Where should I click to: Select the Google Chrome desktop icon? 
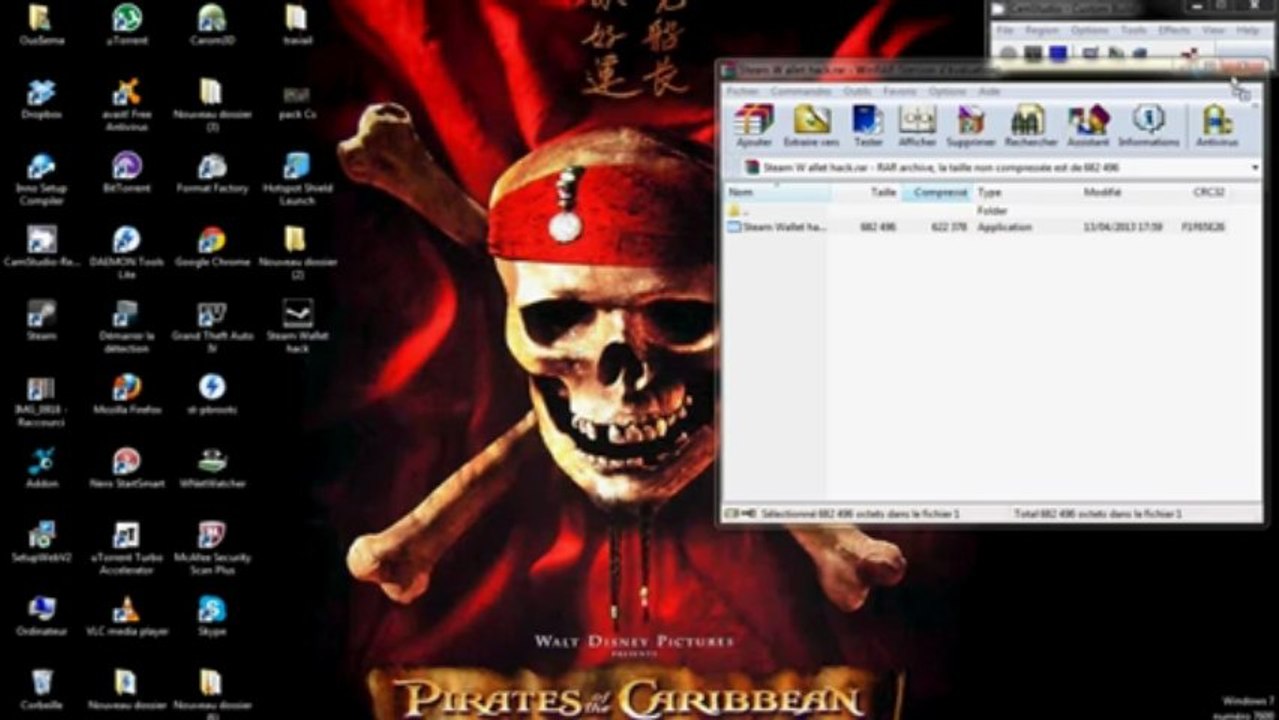tap(212, 248)
